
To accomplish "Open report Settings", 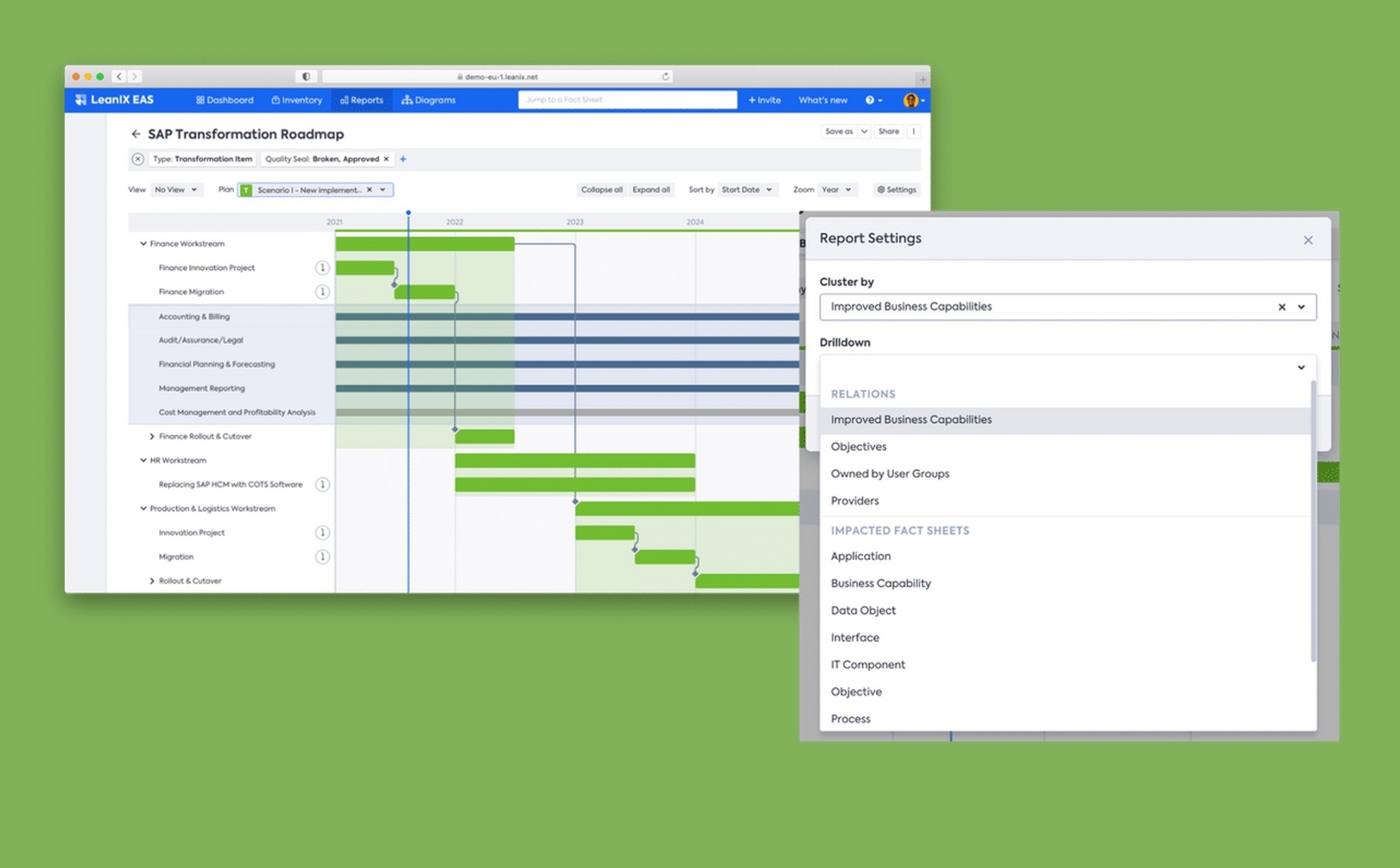I will (x=896, y=189).
